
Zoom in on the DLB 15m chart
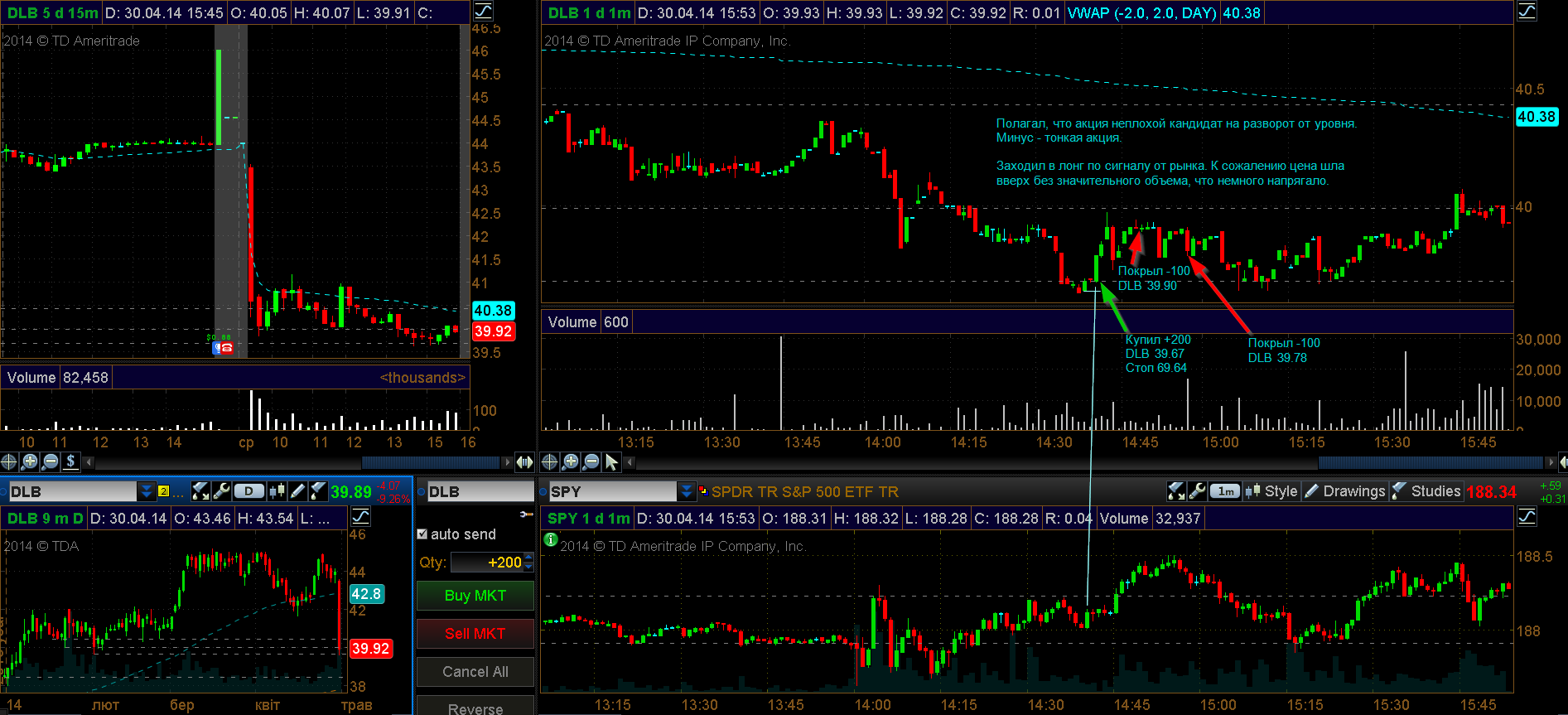tap(30, 461)
